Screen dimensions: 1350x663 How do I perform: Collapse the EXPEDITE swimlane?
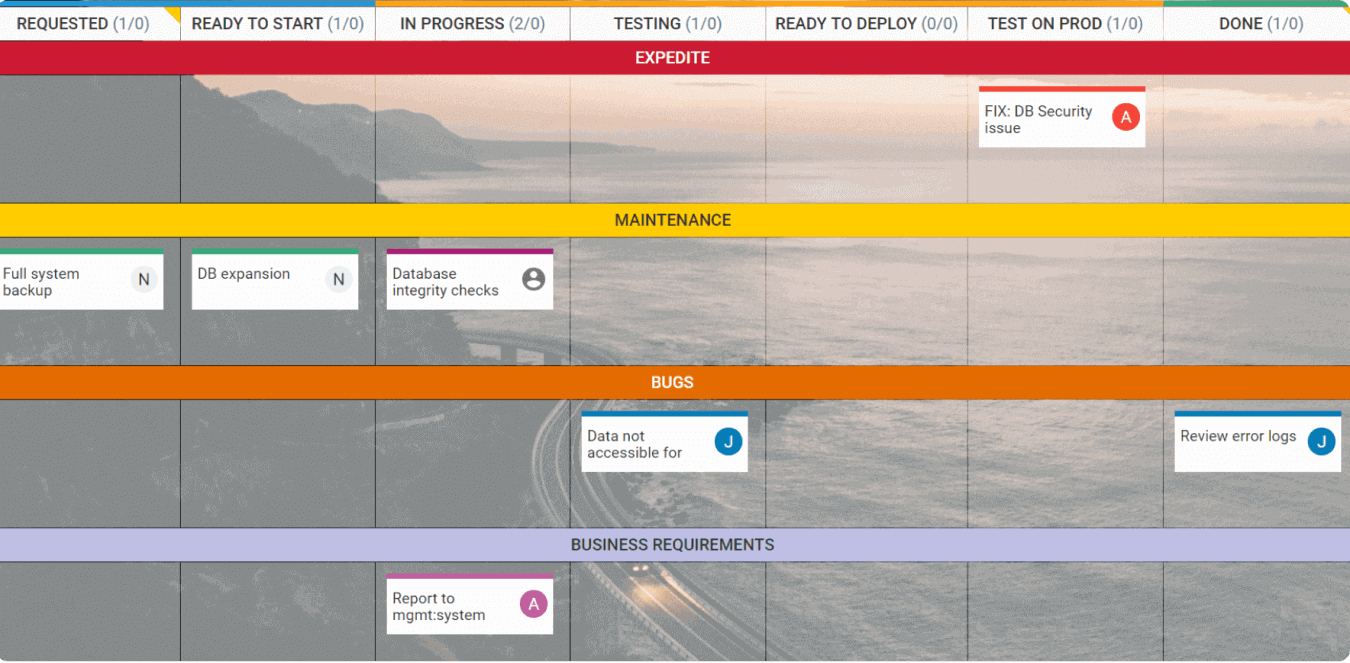(672, 57)
